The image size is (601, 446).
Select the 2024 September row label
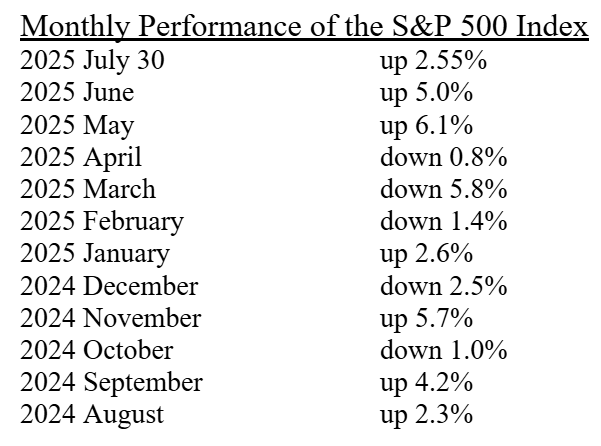coord(112,382)
